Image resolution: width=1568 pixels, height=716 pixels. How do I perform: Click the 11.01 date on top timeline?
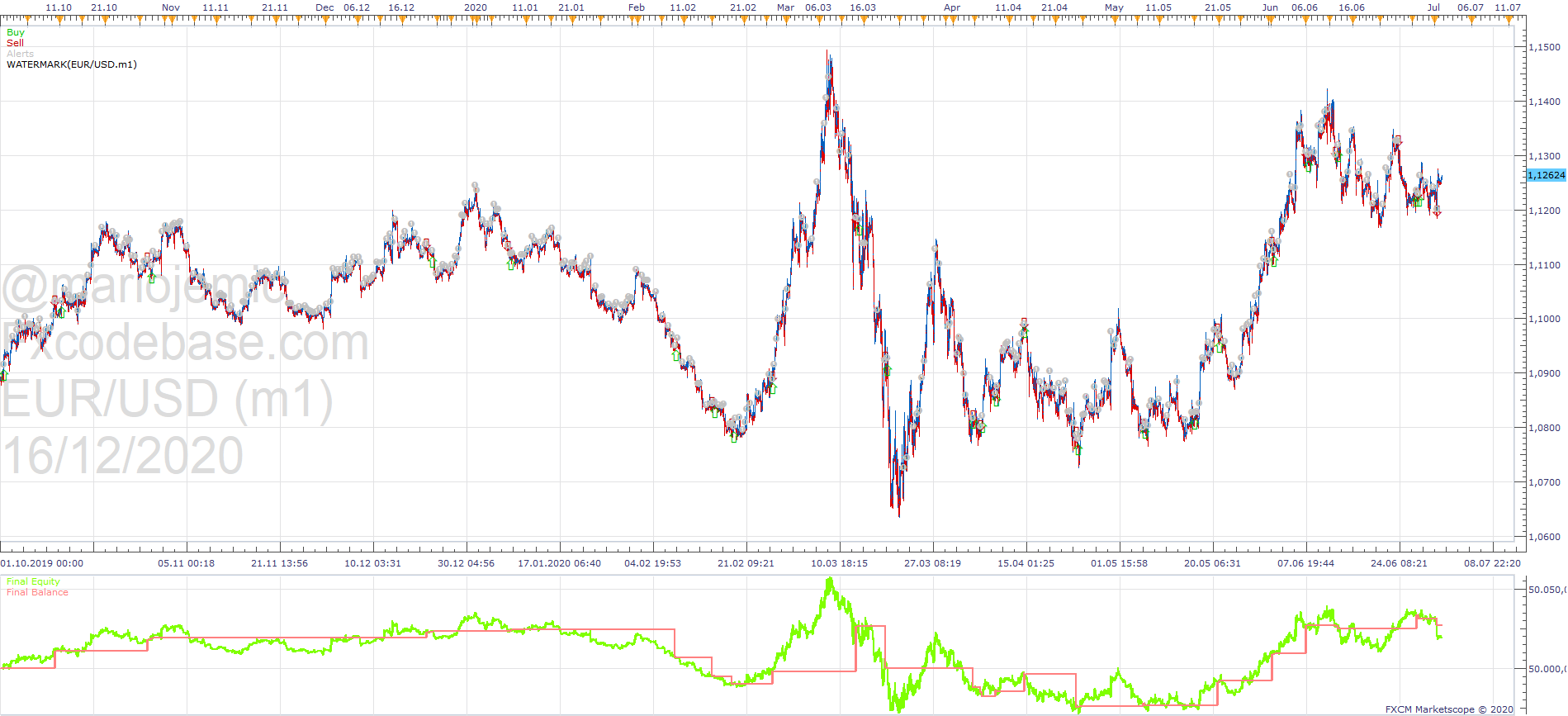[525, 7]
